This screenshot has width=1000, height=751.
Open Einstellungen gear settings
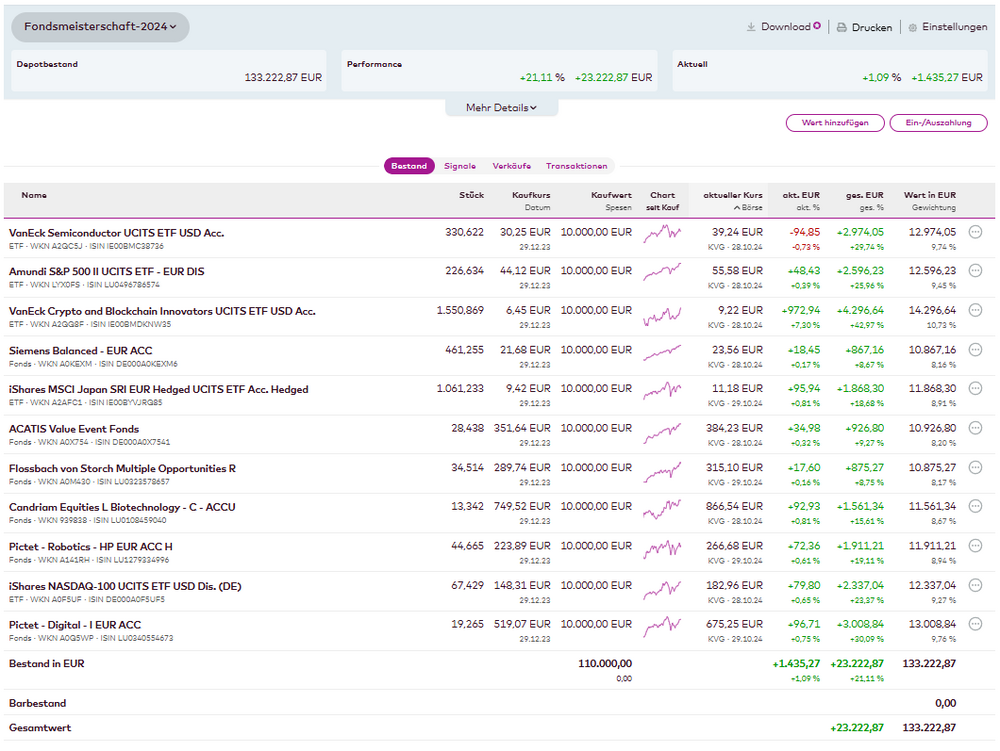[912, 28]
